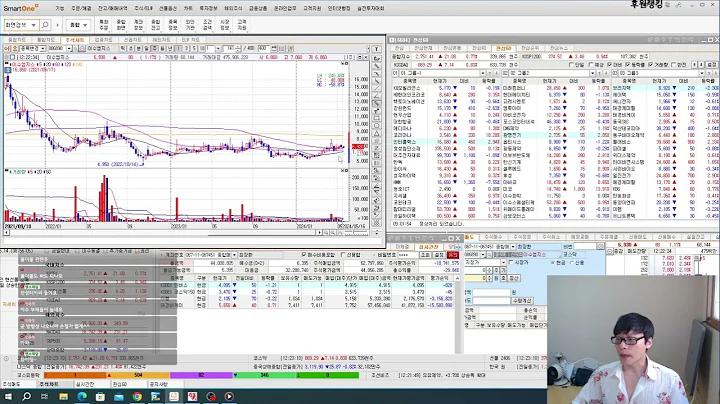
Task: Open the 화면검색 dropdown
Action: click(34, 25)
